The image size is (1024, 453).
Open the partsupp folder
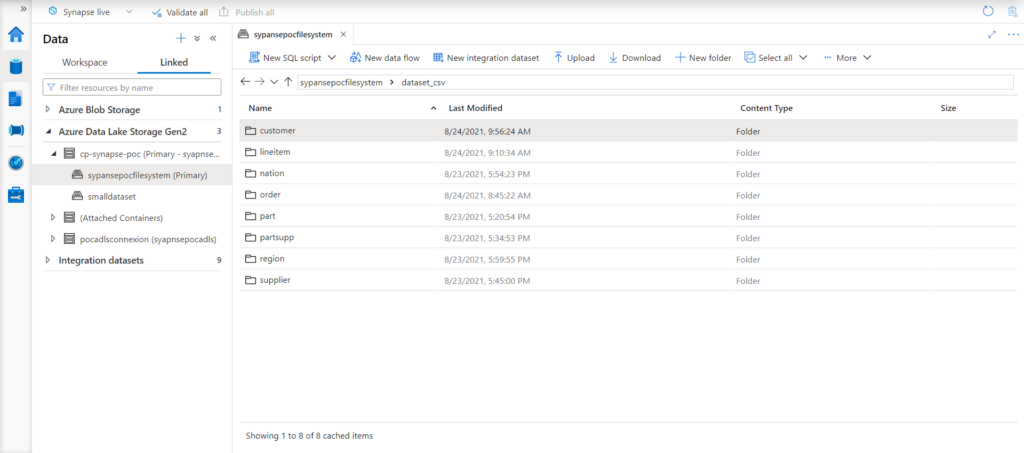click(276, 237)
